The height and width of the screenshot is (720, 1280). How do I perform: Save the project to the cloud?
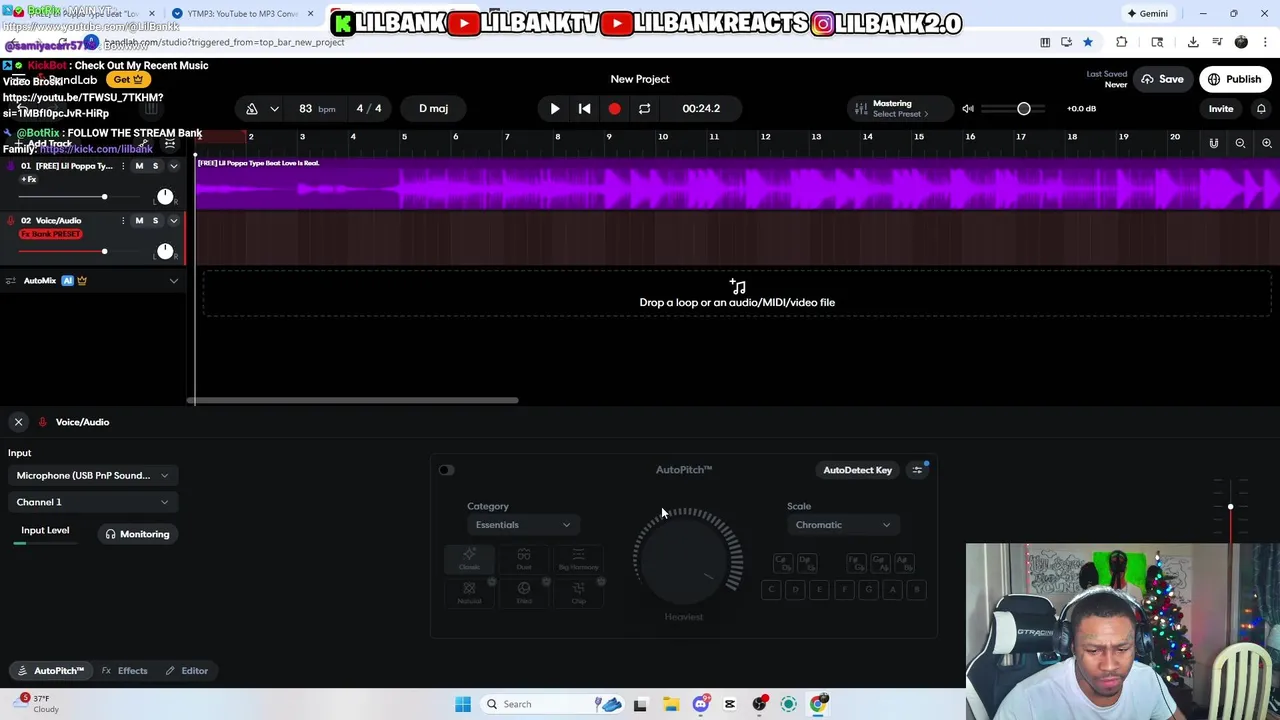pos(1162,79)
